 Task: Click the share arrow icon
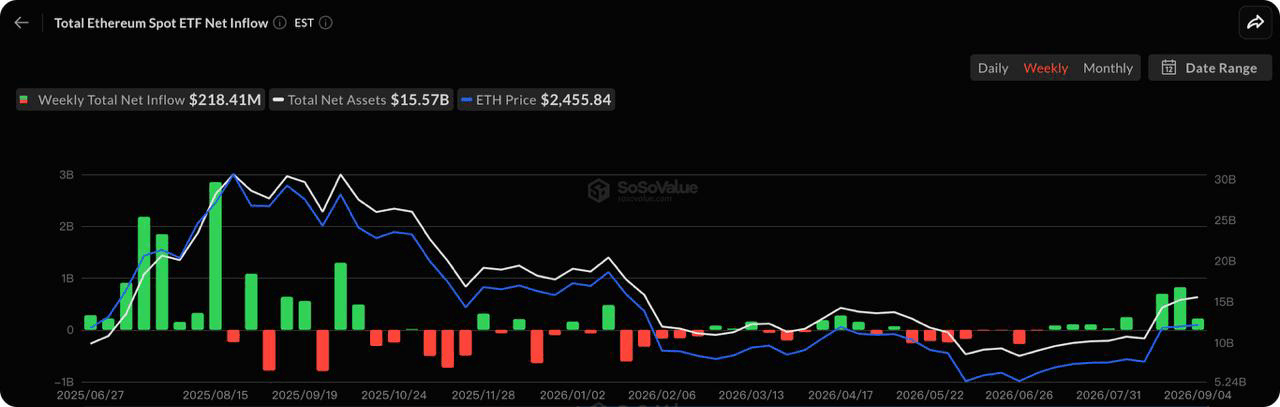tap(1254, 22)
